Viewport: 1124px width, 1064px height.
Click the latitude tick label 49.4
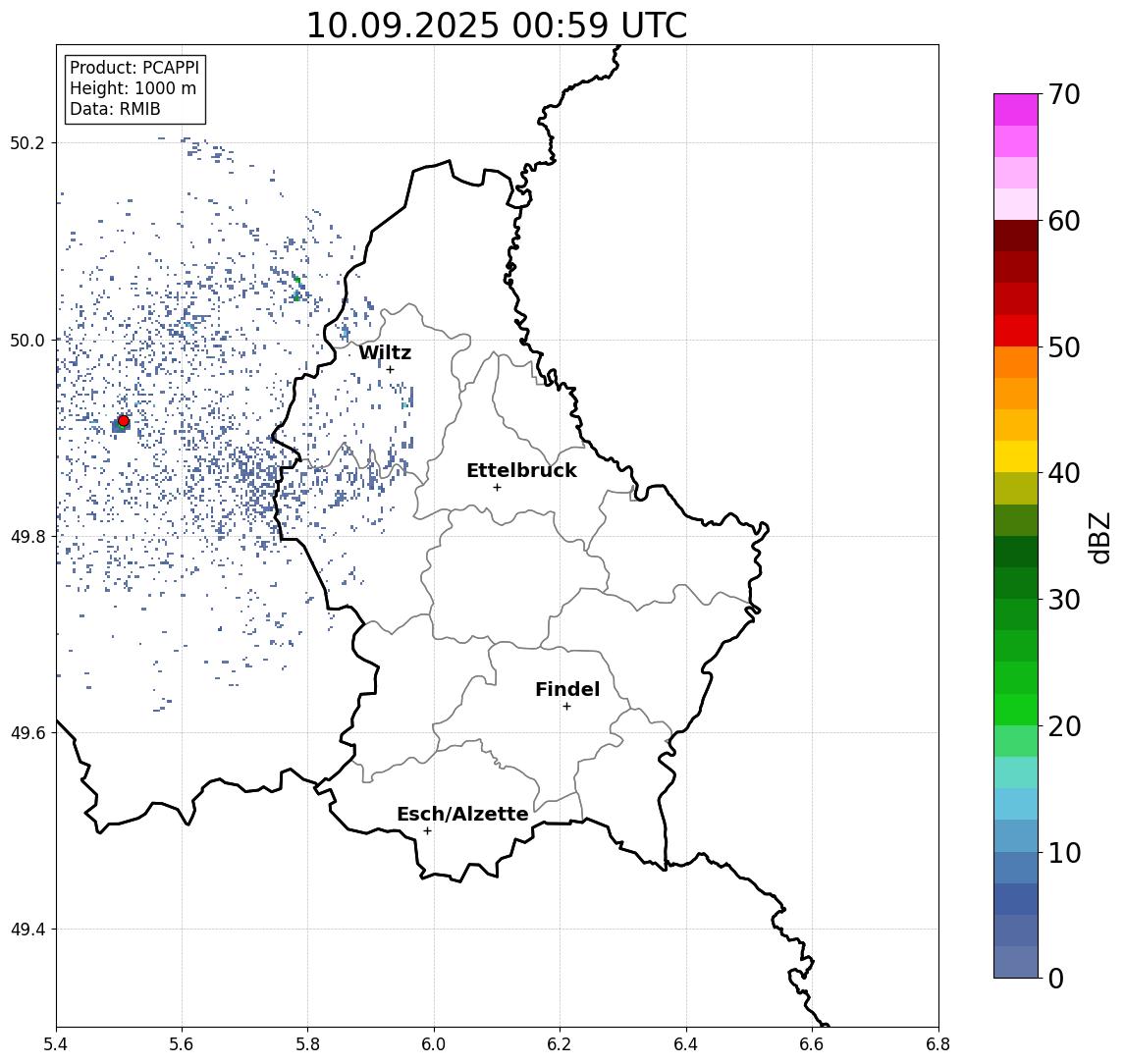coord(27,930)
